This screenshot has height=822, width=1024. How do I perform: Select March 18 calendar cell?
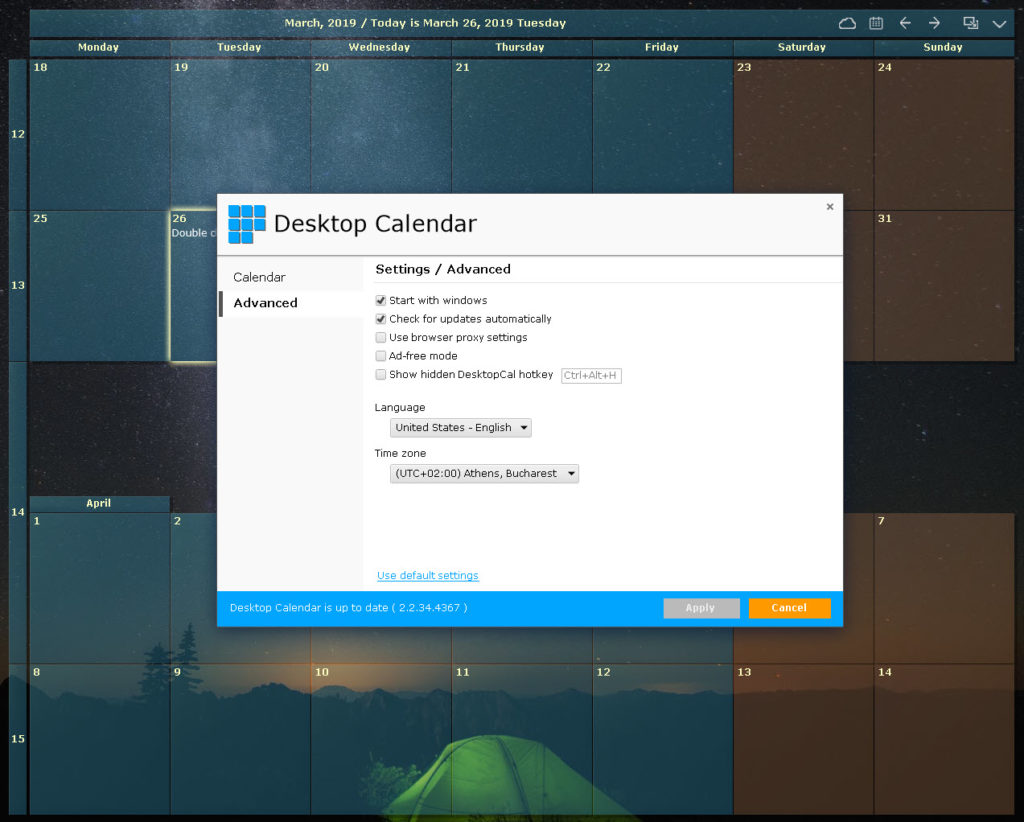[99, 134]
